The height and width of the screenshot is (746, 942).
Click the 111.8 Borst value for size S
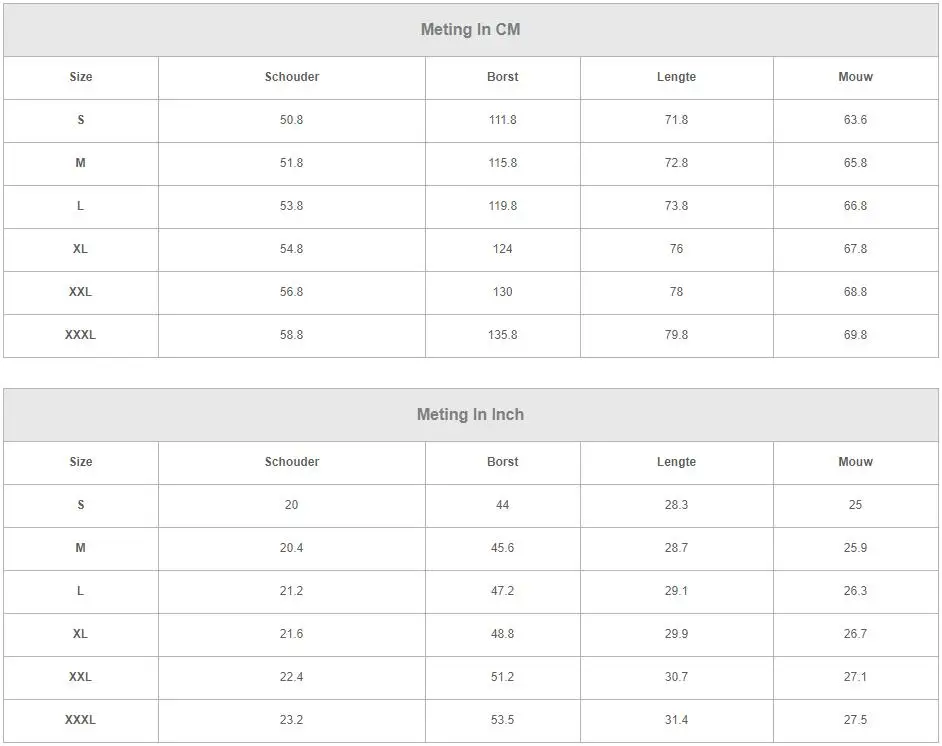tap(503, 120)
